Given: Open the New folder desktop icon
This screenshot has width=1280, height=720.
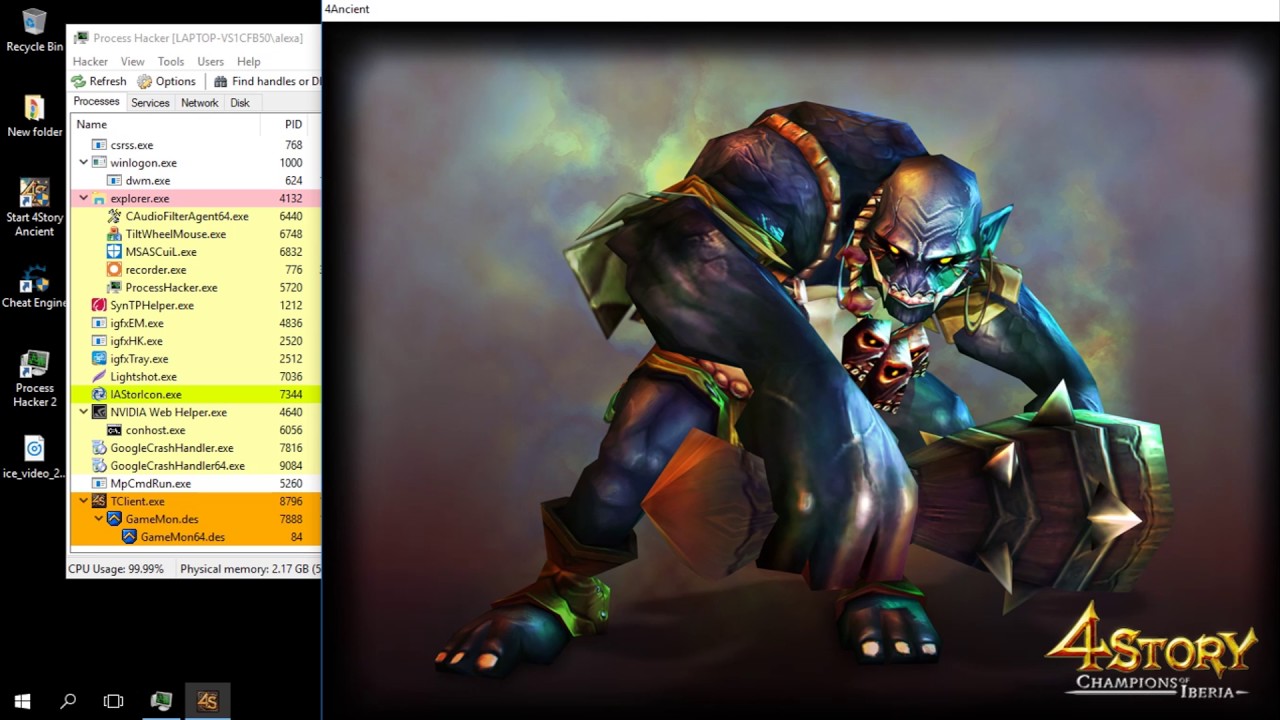Looking at the screenshot, I should tap(34, 116).
